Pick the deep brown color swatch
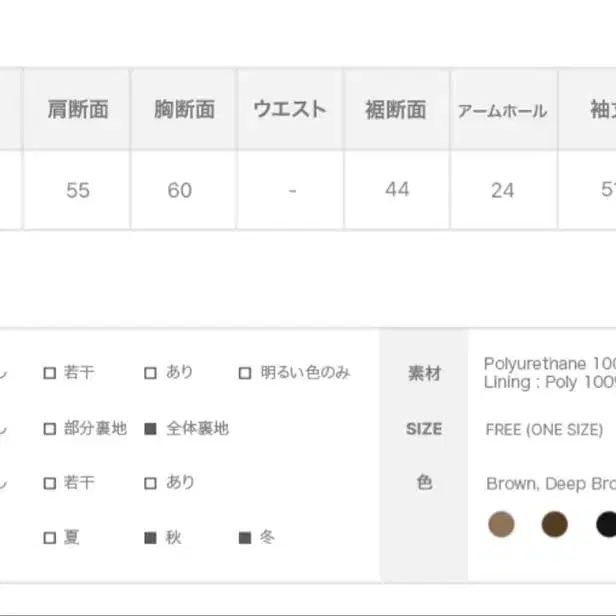The image size is (616, 616). pyautogui.click(x=554, y=523)
